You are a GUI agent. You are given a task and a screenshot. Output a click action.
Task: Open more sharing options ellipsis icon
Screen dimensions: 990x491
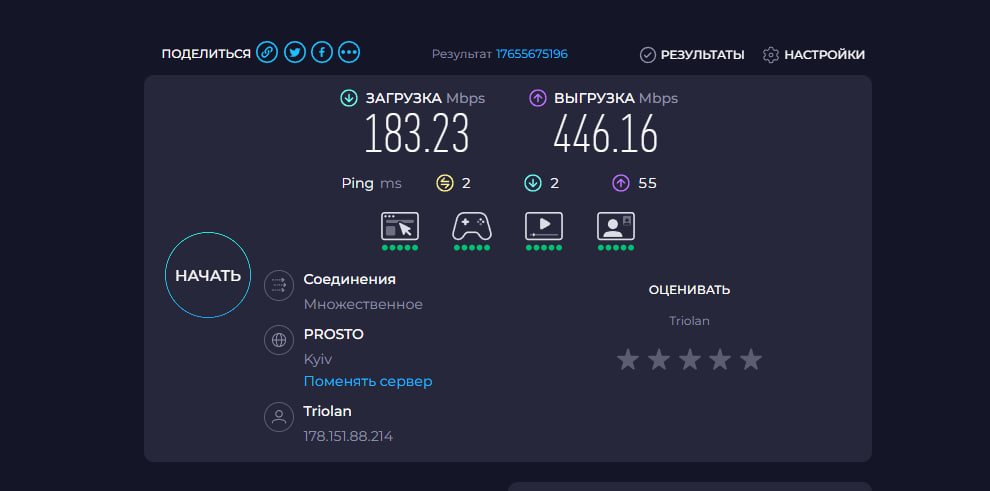tap(349, 53)
